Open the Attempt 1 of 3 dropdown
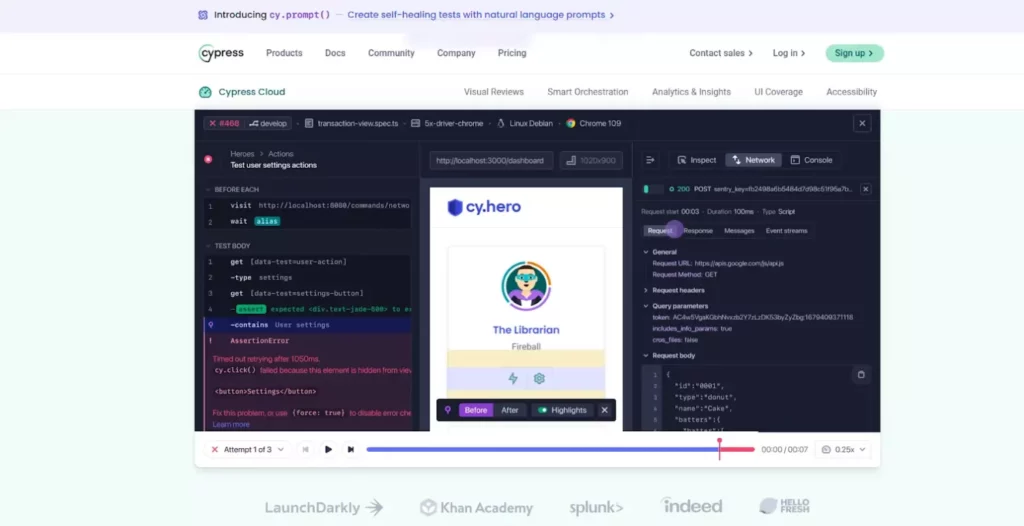 point(248,450)
